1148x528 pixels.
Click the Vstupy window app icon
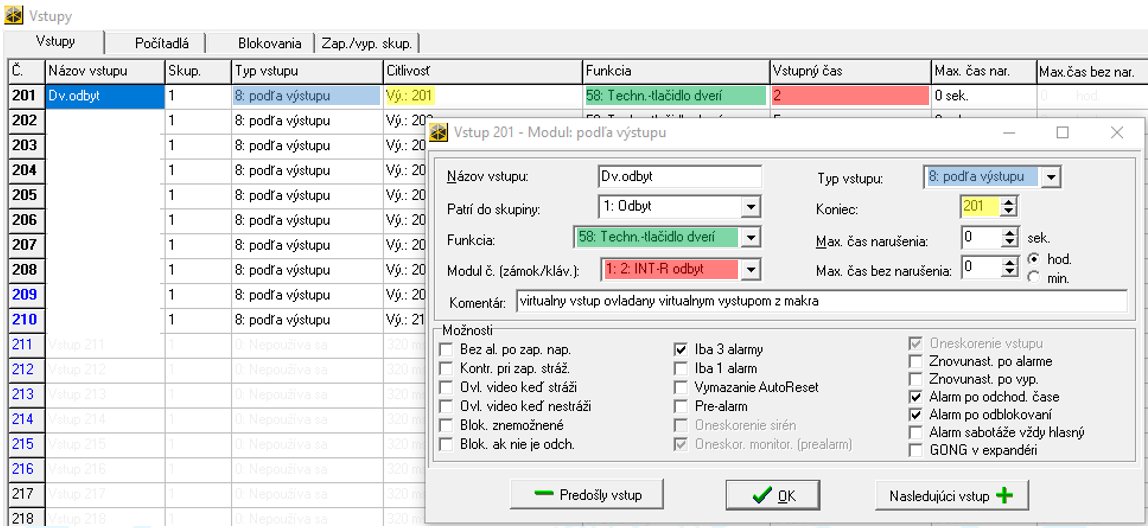click(13, 17)
